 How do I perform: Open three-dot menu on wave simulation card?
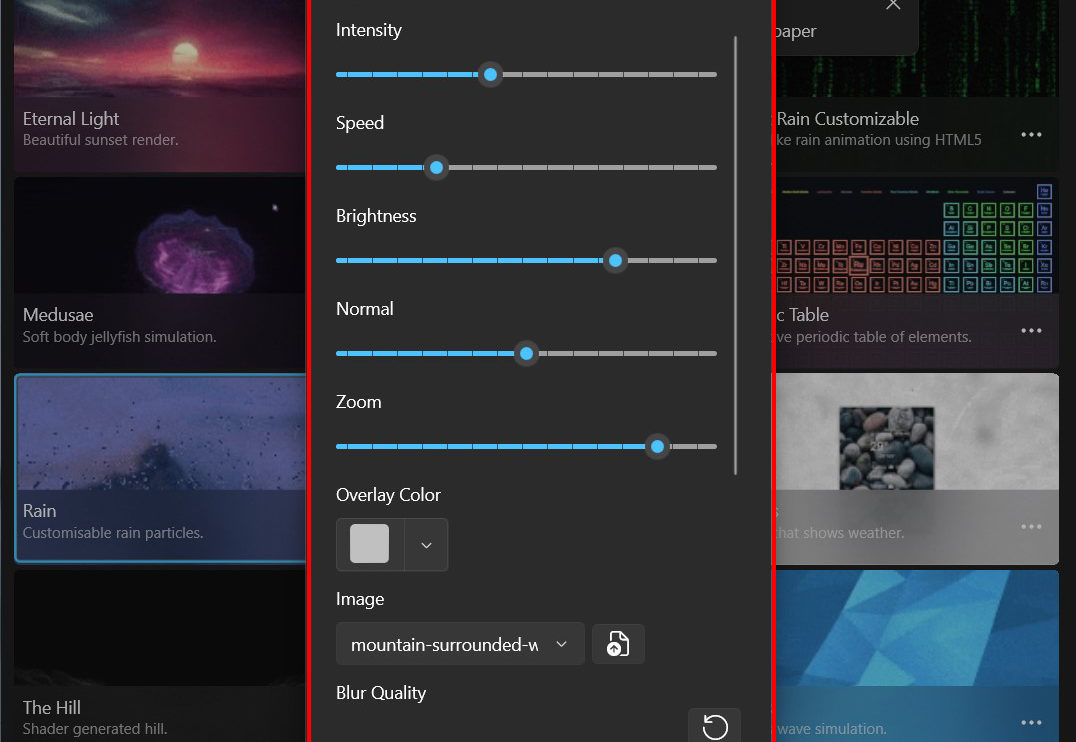1031,723
